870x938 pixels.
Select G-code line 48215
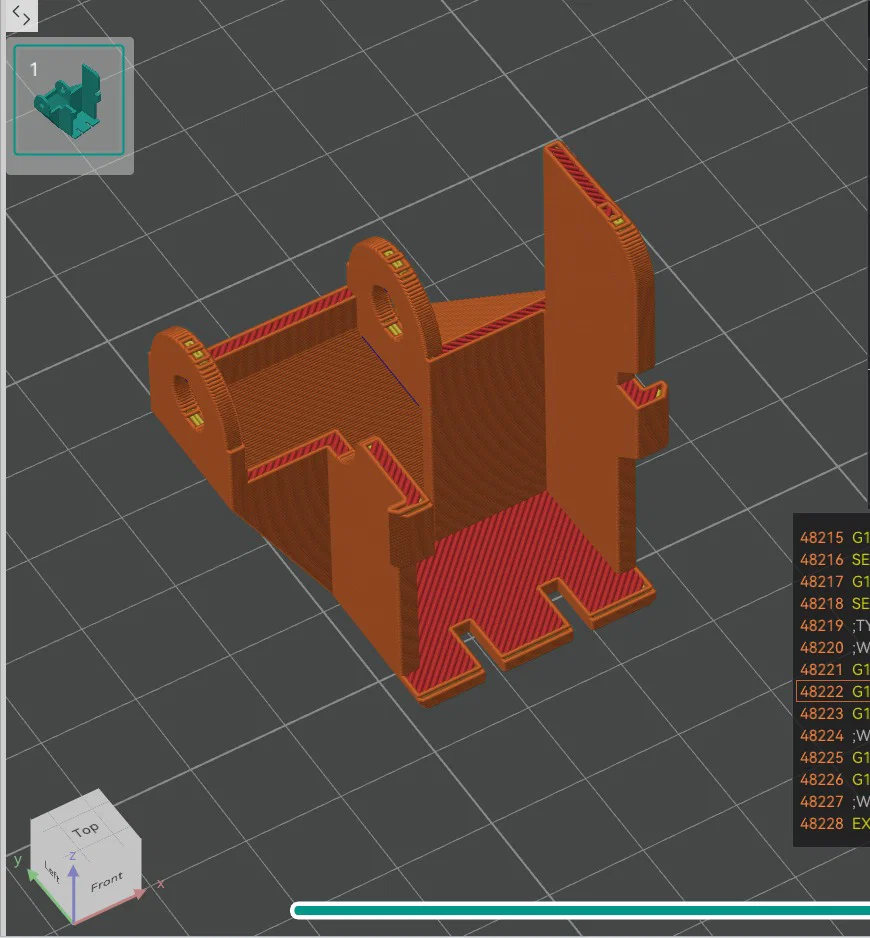[x=832, y=537]
